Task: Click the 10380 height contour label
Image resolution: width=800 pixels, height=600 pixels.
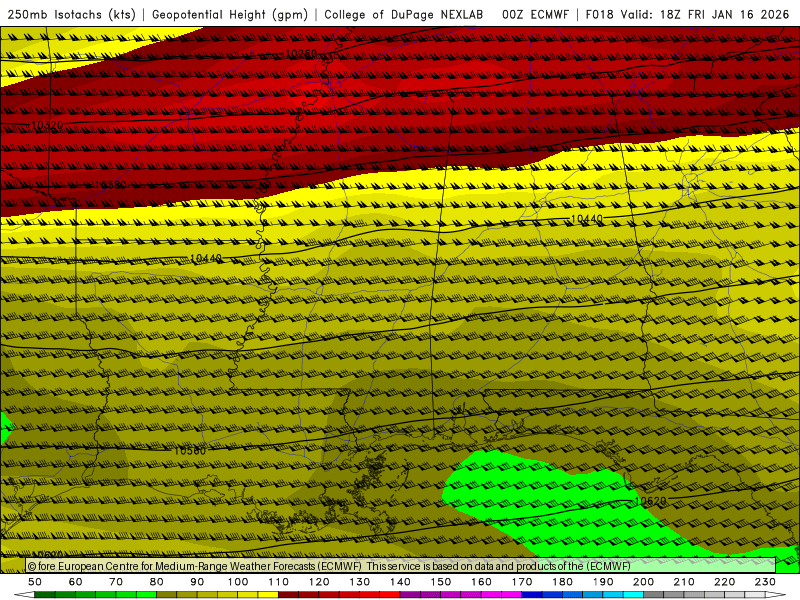Action: tap(111, 185)
